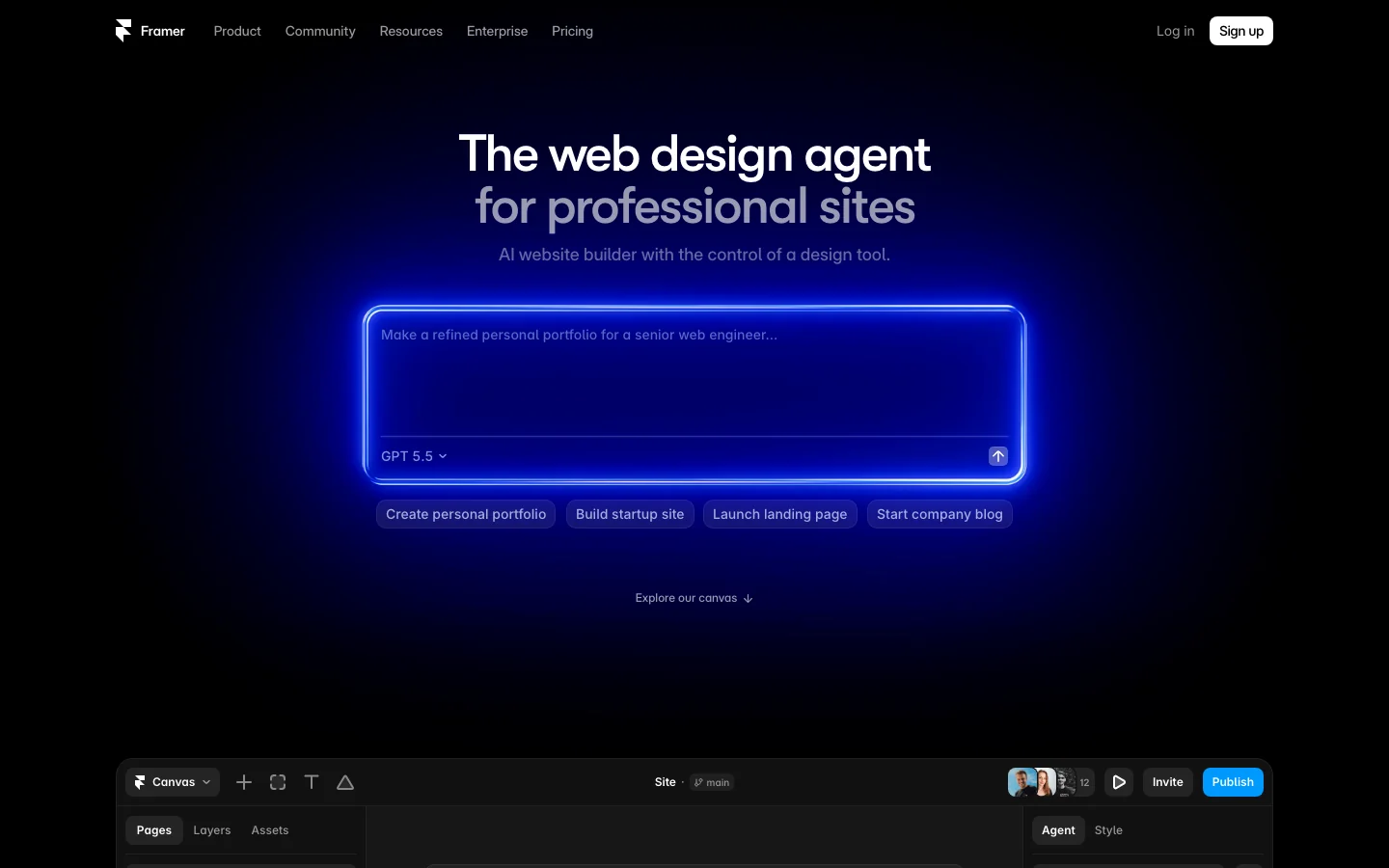Image resolution: width=1389 pixels, height=868 pixels.
Task: Click the Site title text
Action: (x=666, y=782)
